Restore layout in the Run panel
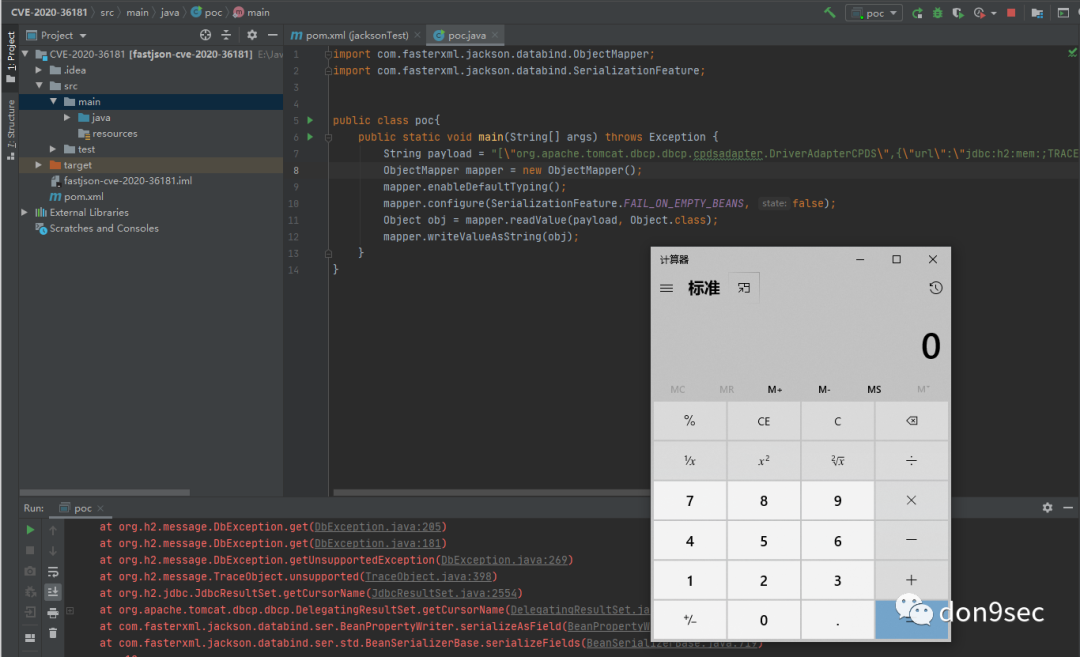This screenshot has height=657, width=1080. (x=30, y=638)
